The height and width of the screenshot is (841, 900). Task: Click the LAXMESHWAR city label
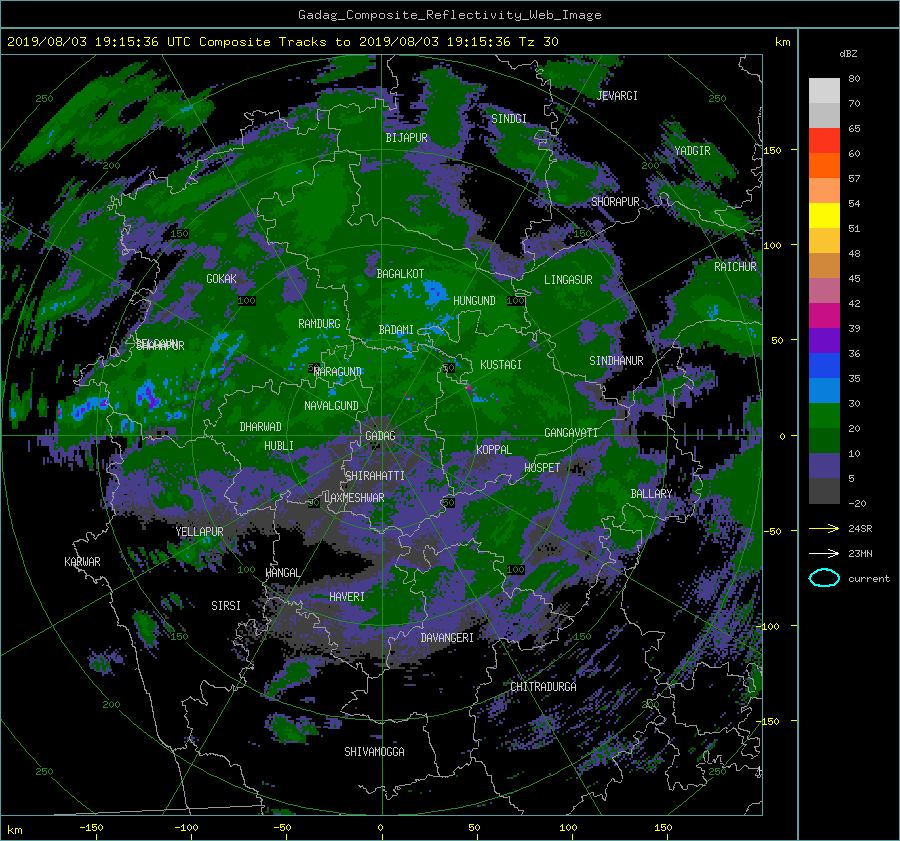pos(354,498)
